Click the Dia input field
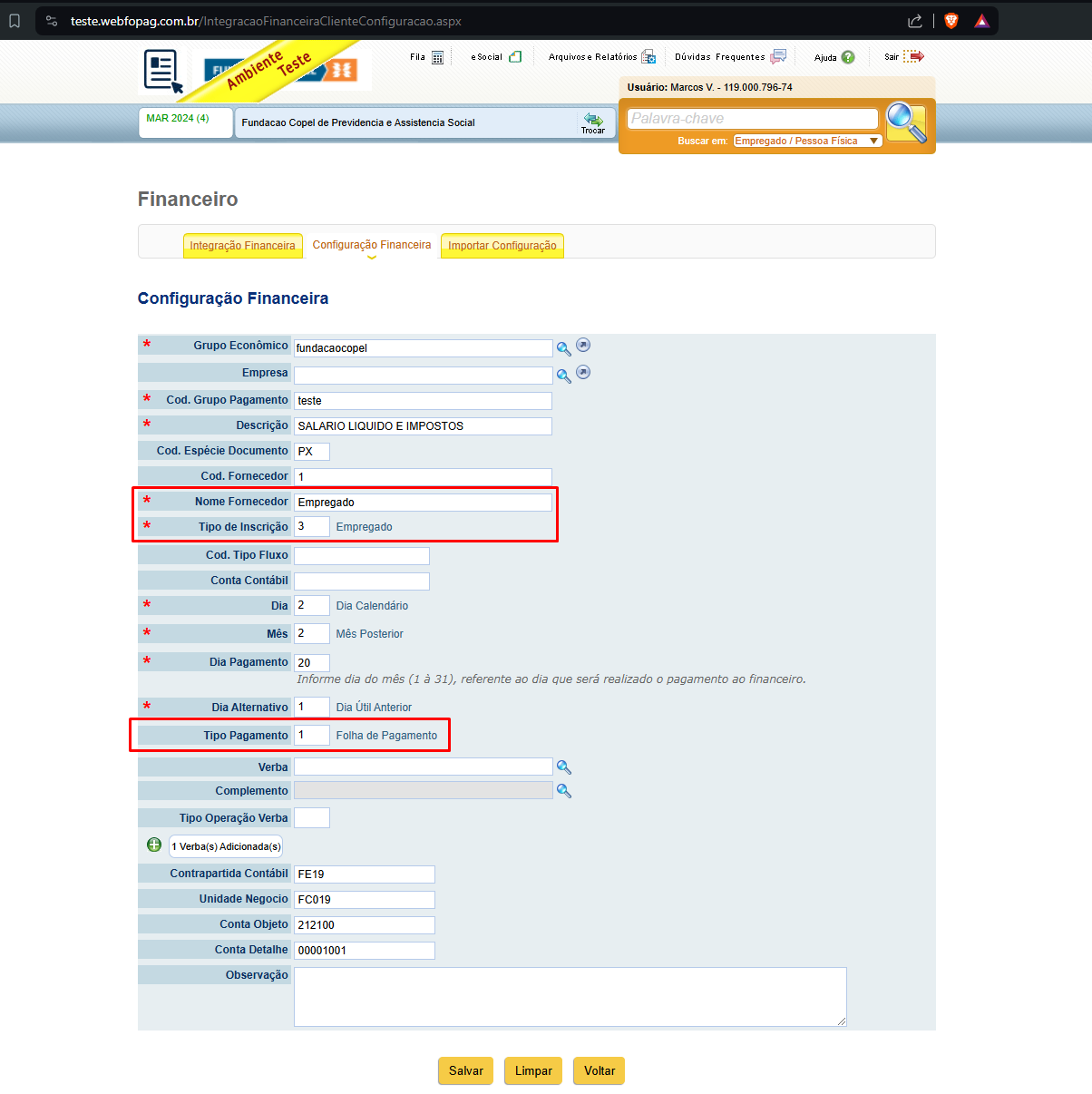This screenshot has height=1094, width=1092. [312, 606]
